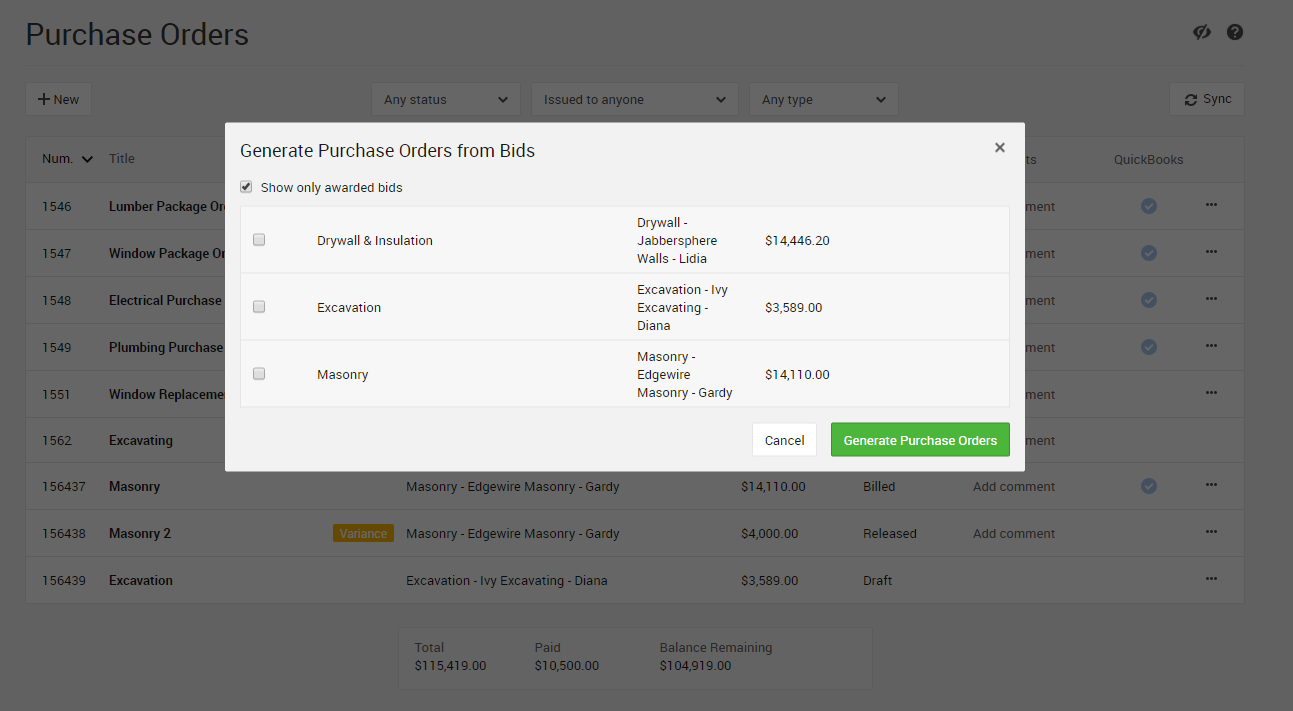This screenshot has width=1293, height=711.
Task: Click the QuickBooks synced icon for order 1546
Action: (x=1149, y=206)
